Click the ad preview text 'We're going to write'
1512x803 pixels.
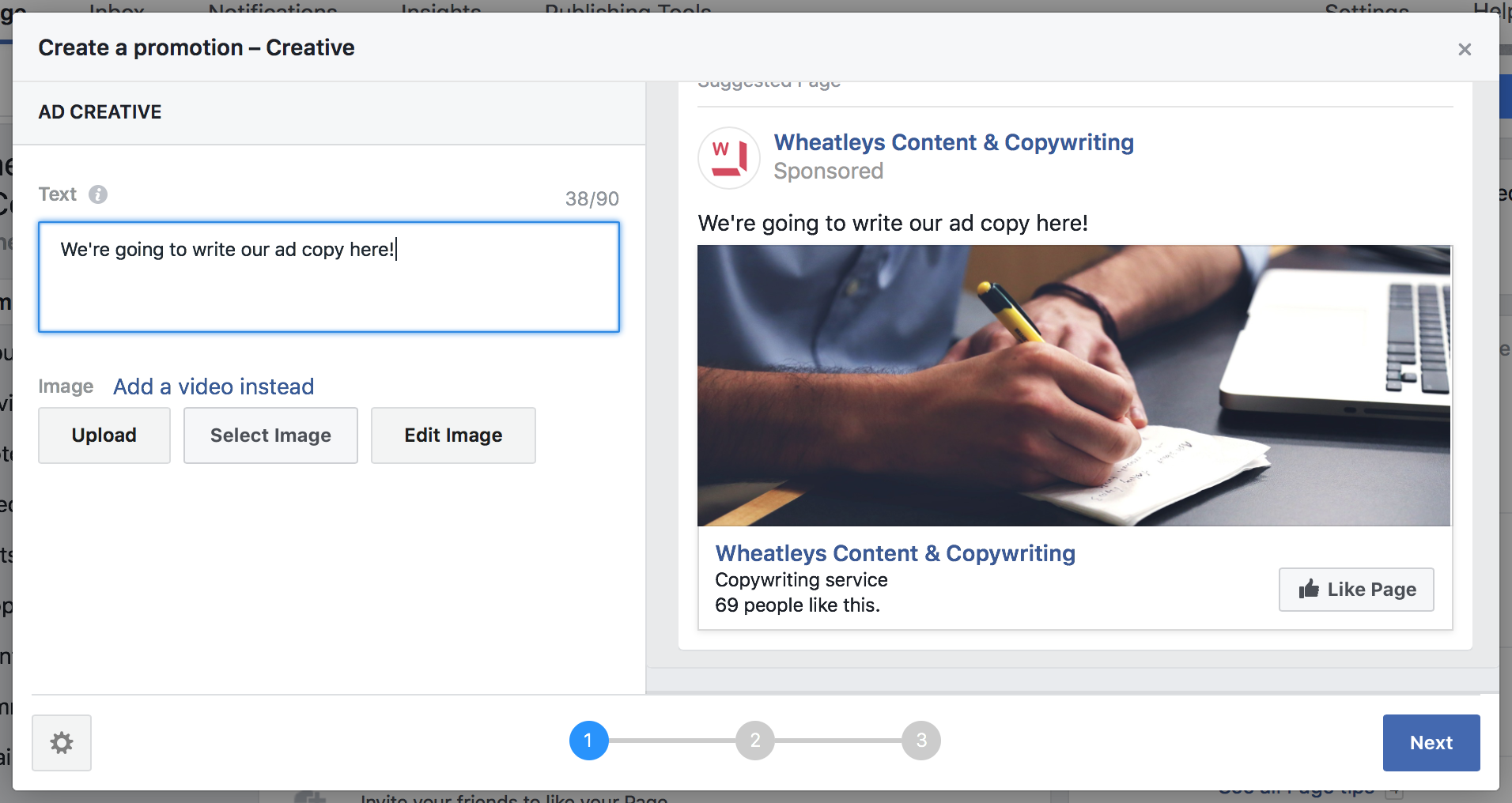pos(893,223)
